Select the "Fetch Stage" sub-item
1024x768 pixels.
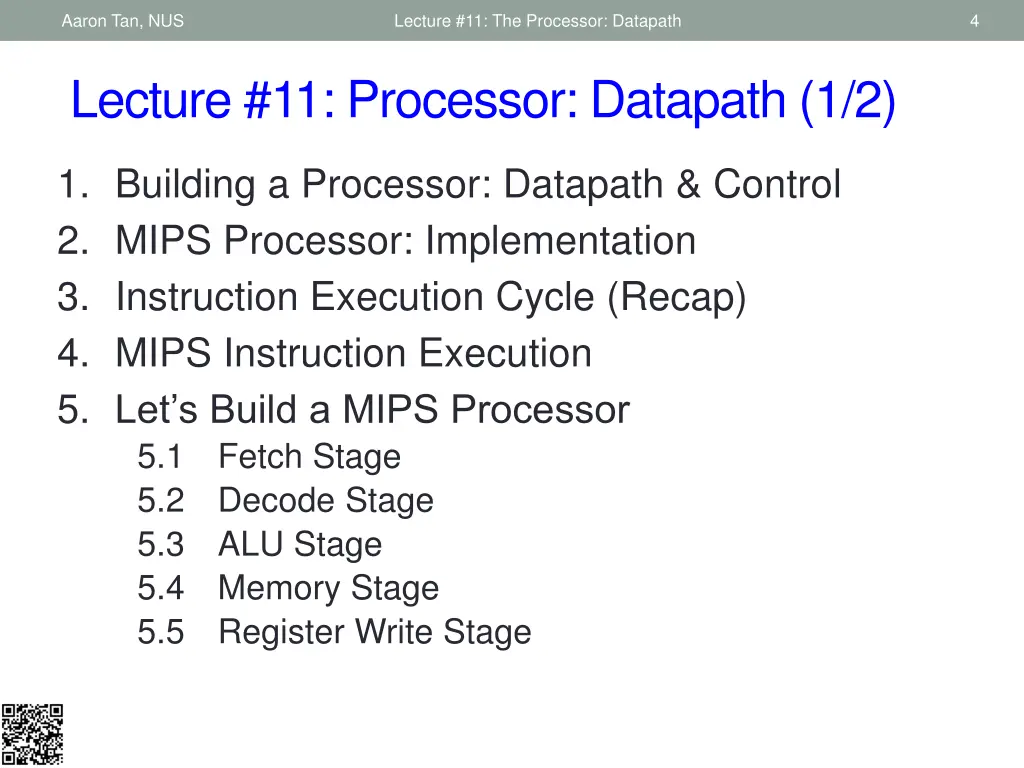point(309,457)
